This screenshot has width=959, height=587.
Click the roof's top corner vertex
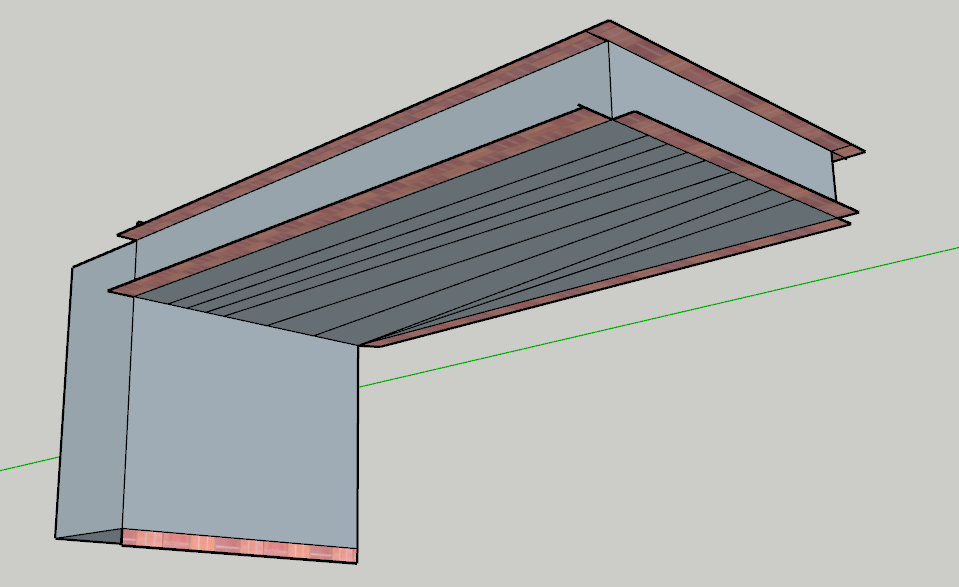tap(607, 21)
